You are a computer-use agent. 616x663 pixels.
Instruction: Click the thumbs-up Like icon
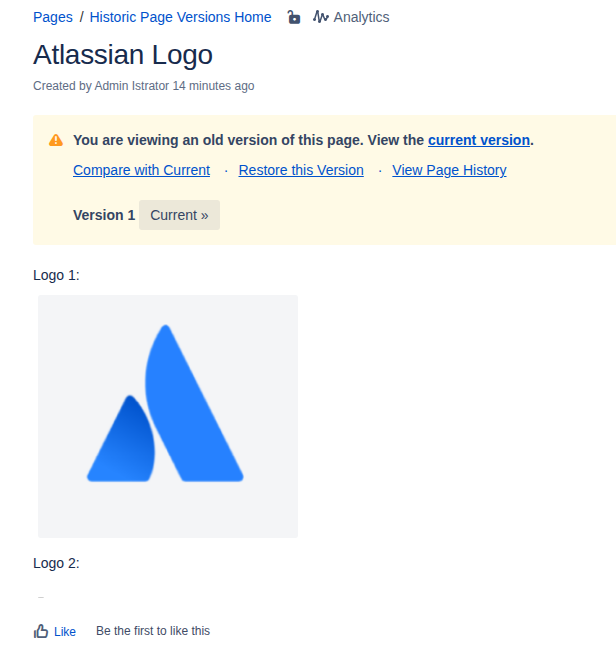41,631
